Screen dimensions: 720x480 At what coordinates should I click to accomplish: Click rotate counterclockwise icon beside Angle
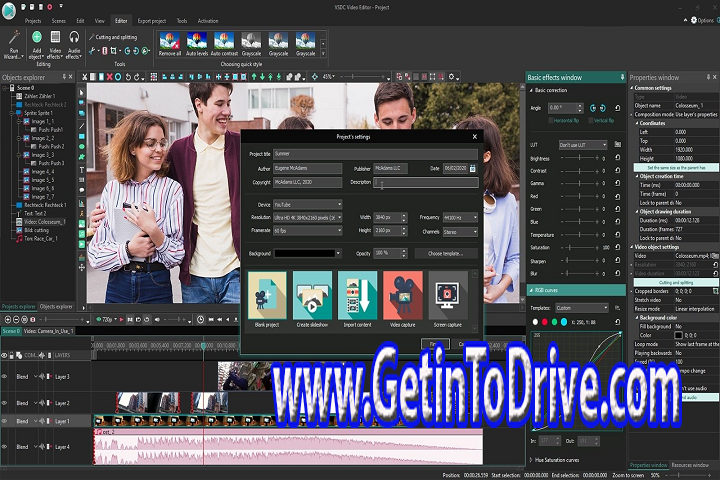pos(593,108)
